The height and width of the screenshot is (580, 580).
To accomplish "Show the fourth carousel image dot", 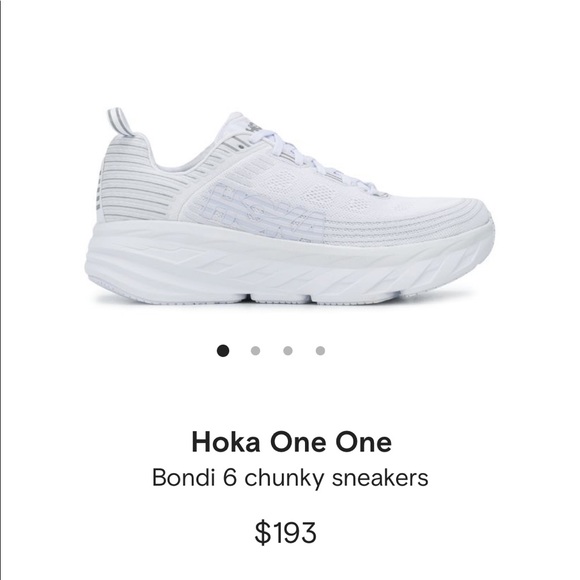I will [x=320, y=350].
